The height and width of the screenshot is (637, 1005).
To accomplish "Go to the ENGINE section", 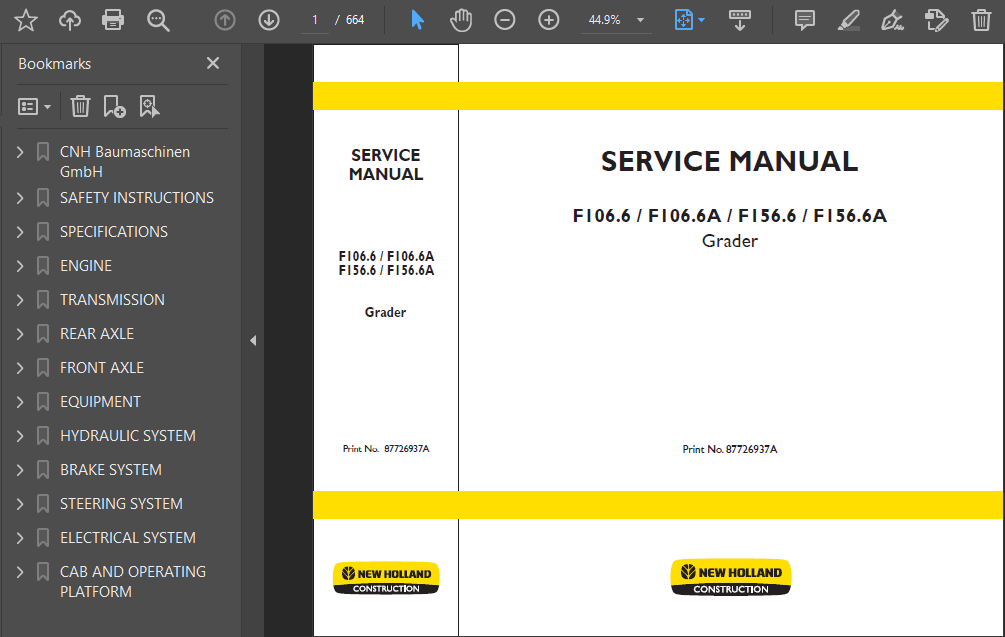I will [86, 266].
